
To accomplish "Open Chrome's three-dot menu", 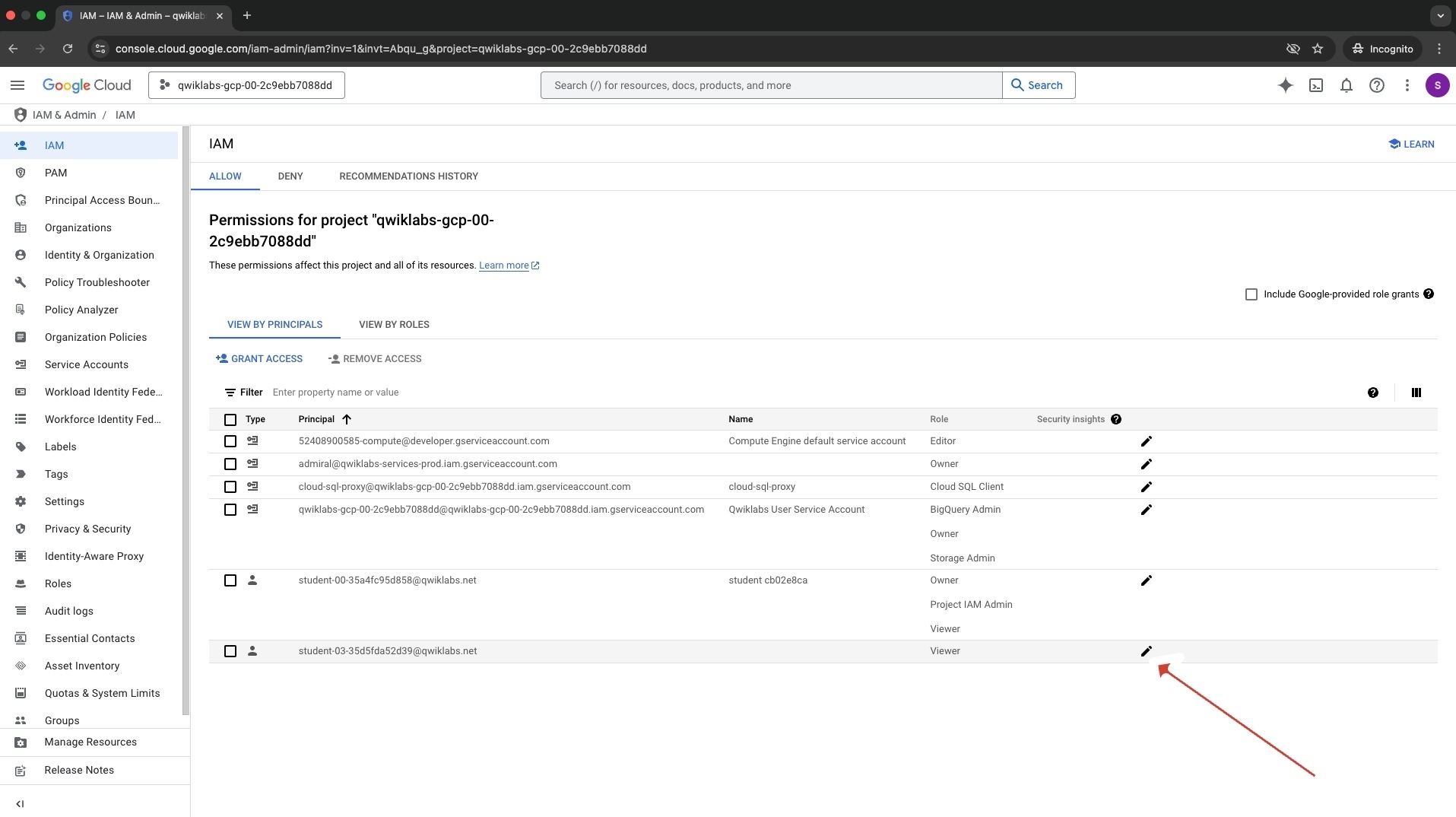I will tap(1439, 49).
